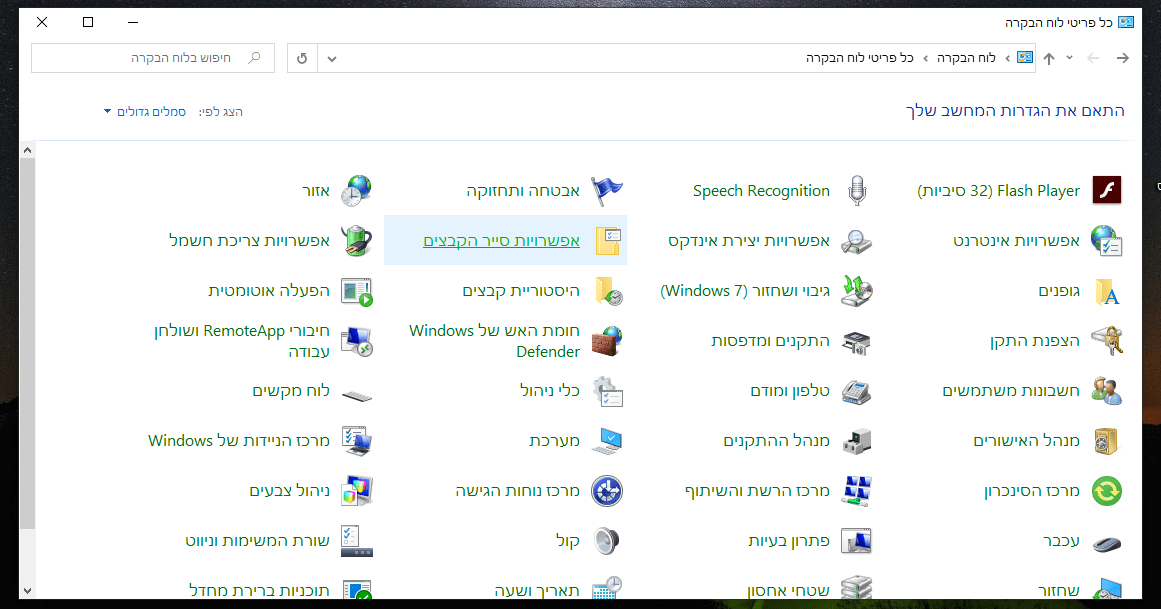The width and height of the screenshot is (1161, 609).
Task: Click the scrollbar down arrow
Action: pos(27,590)
